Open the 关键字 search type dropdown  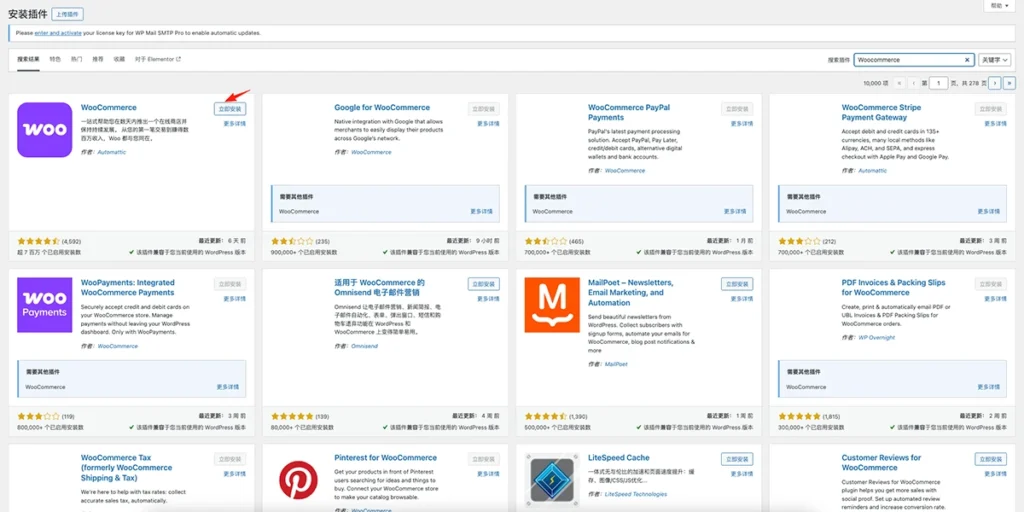click(995, 59)
